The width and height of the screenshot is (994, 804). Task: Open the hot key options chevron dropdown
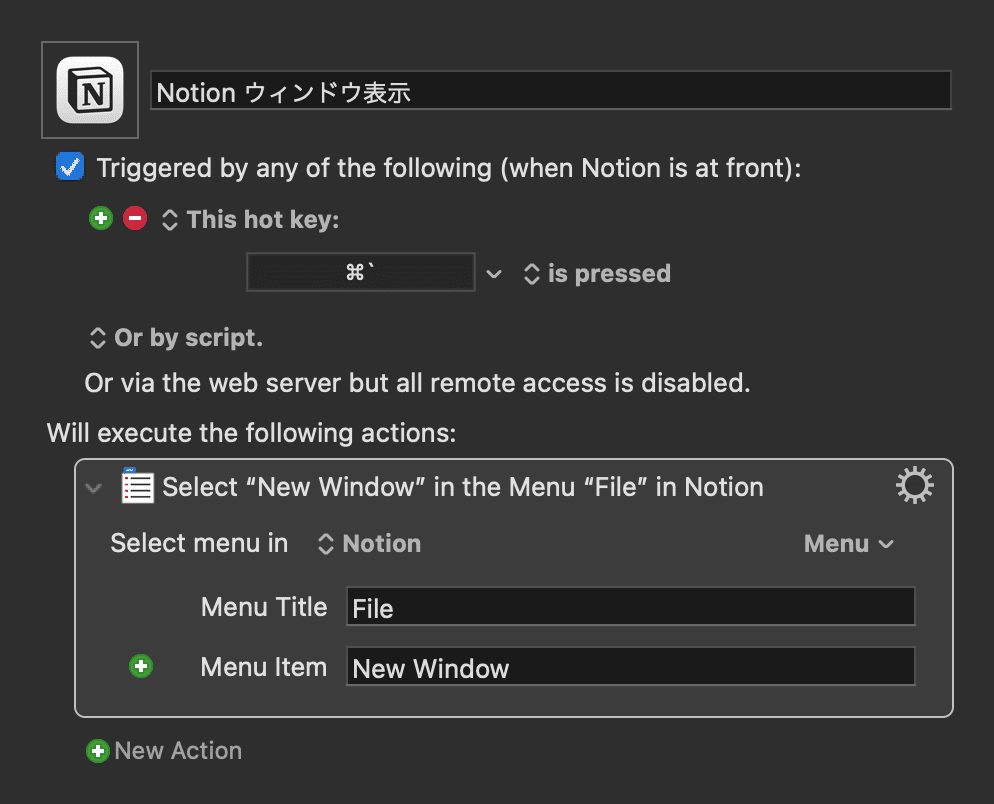pyautogui.click(x=494, y=273)
